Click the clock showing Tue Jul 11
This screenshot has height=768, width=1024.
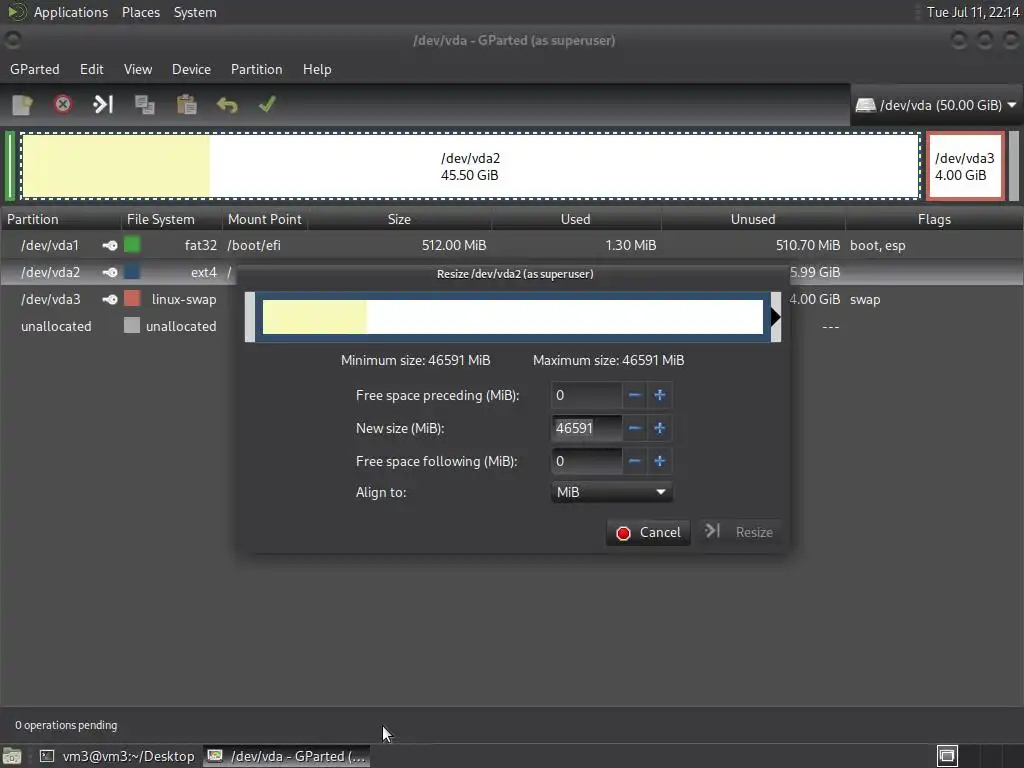pyautogui.click(x=972, y=12)
